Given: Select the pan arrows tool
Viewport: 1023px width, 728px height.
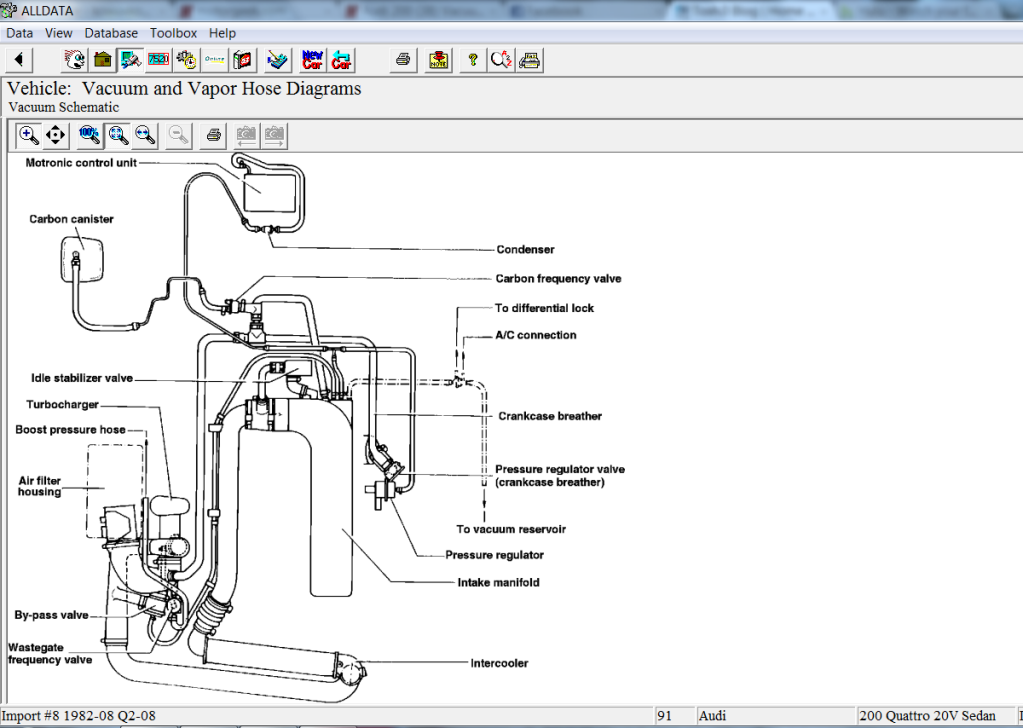Looking at the screenshot, I should [56, 134].
